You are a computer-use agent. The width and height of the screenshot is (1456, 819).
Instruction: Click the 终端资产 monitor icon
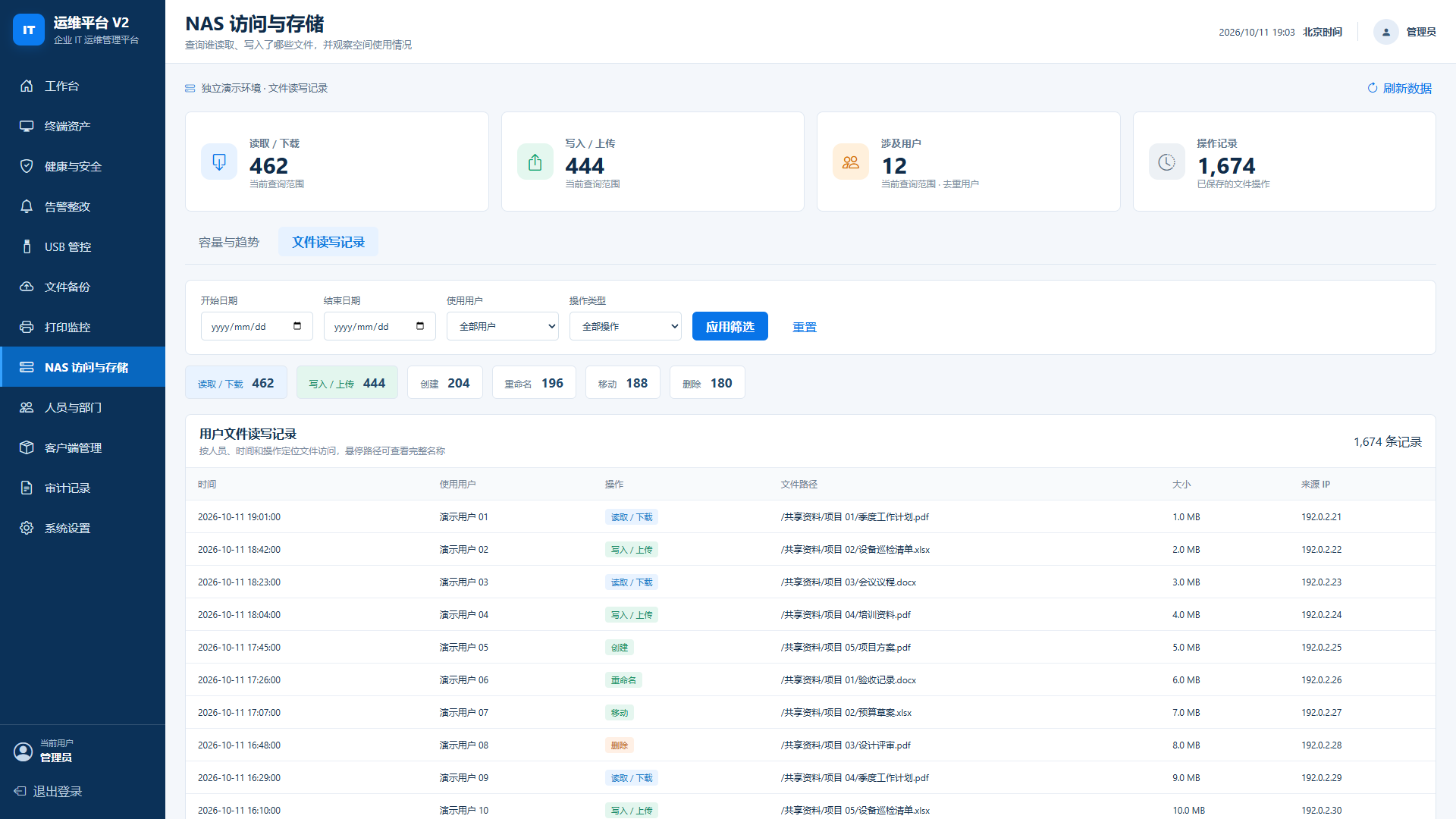point(27,126)
